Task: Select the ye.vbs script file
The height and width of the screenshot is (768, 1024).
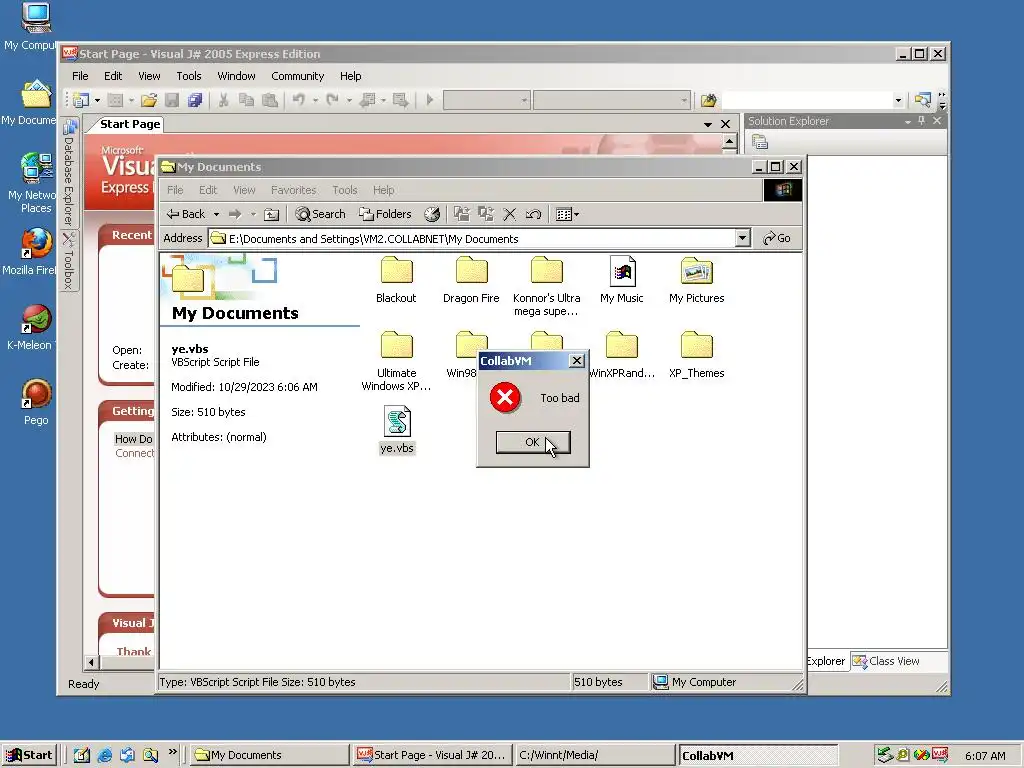Action: tap(397, 430)
